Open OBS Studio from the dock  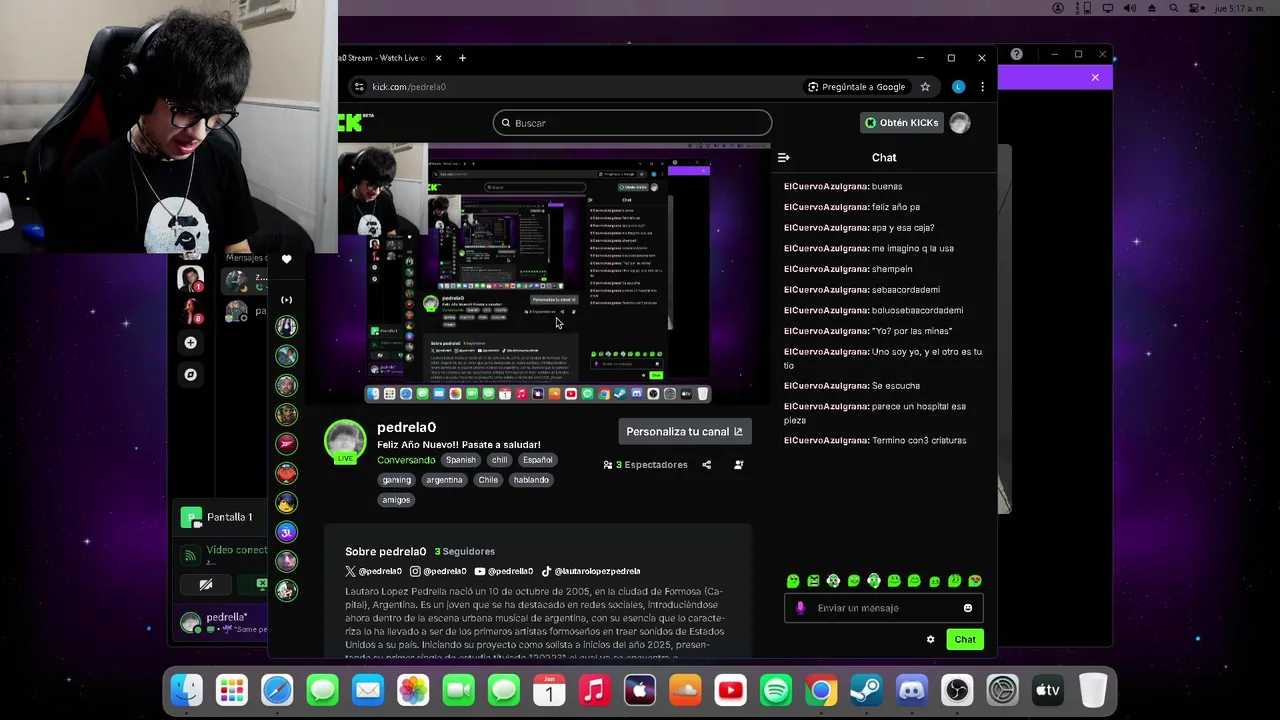(957, 690)
